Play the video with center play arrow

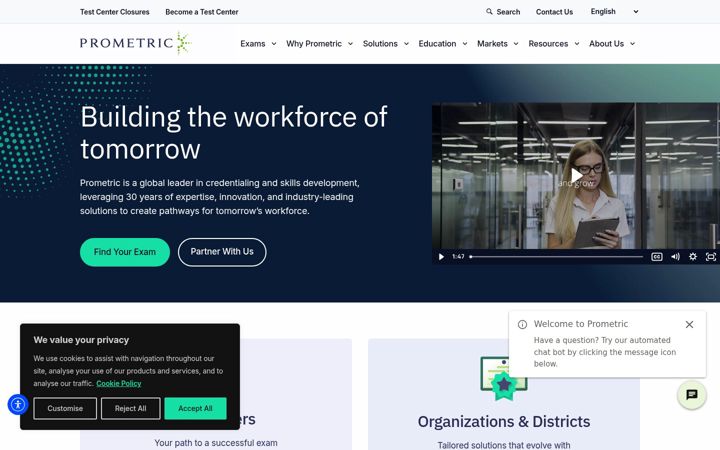(576, 175)
